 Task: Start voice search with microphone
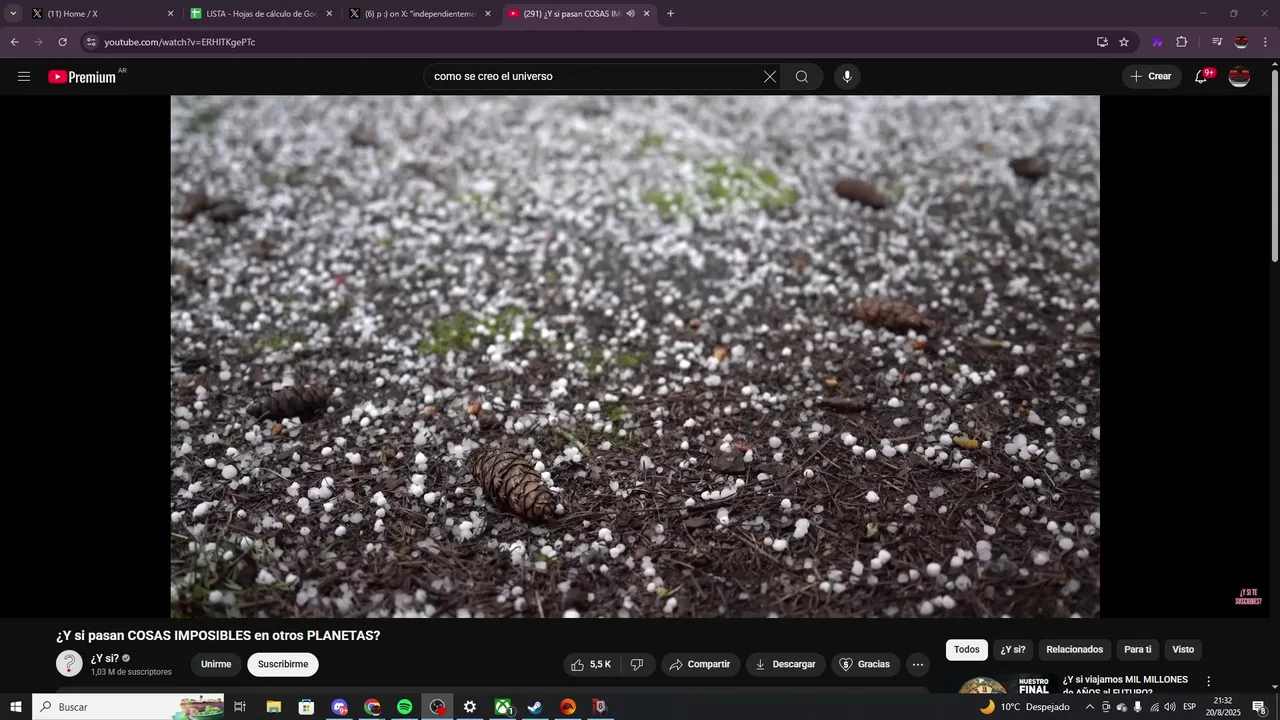click(847, 77)
